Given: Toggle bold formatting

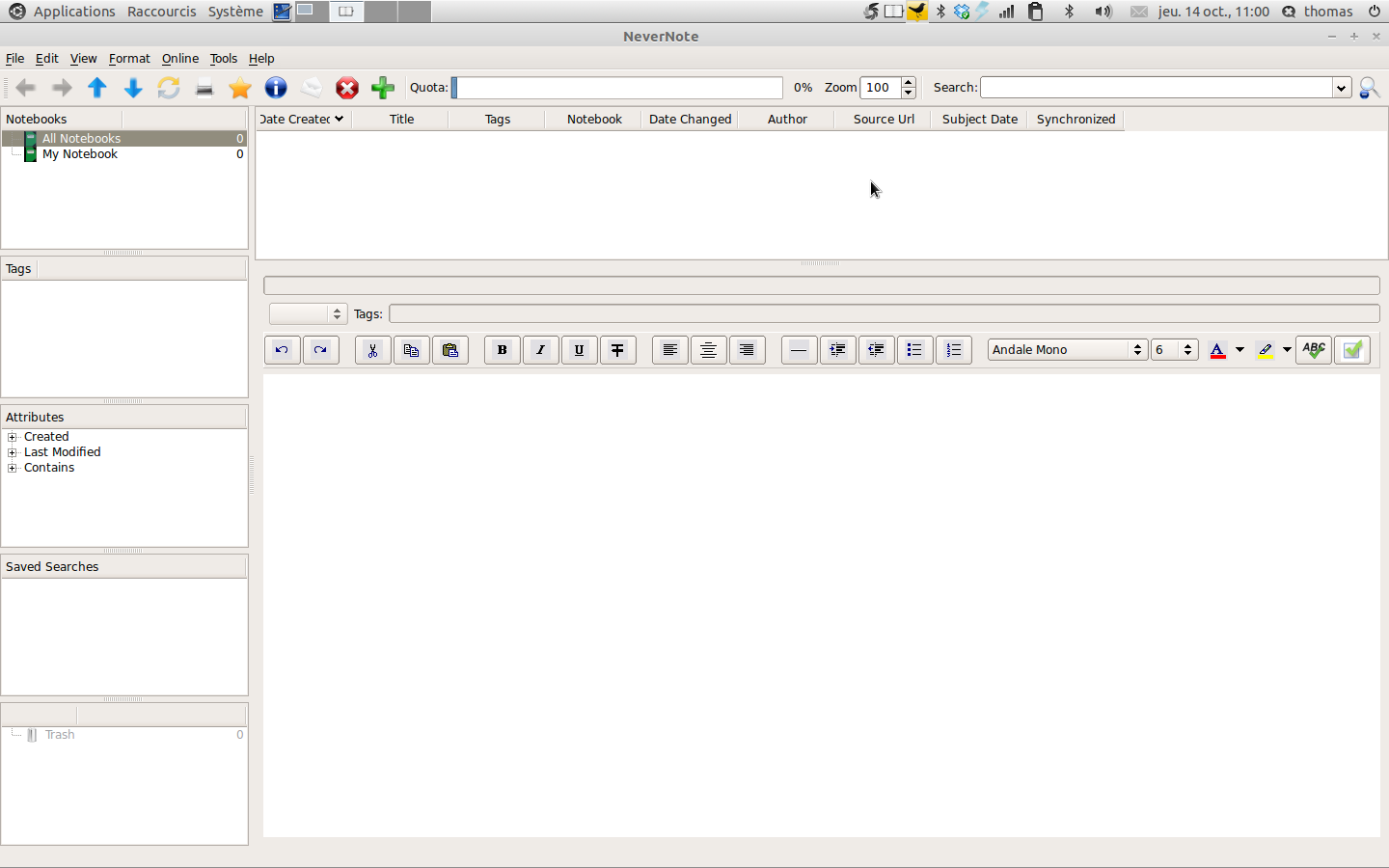Looking at the screenshot, I should click(502, 350).
